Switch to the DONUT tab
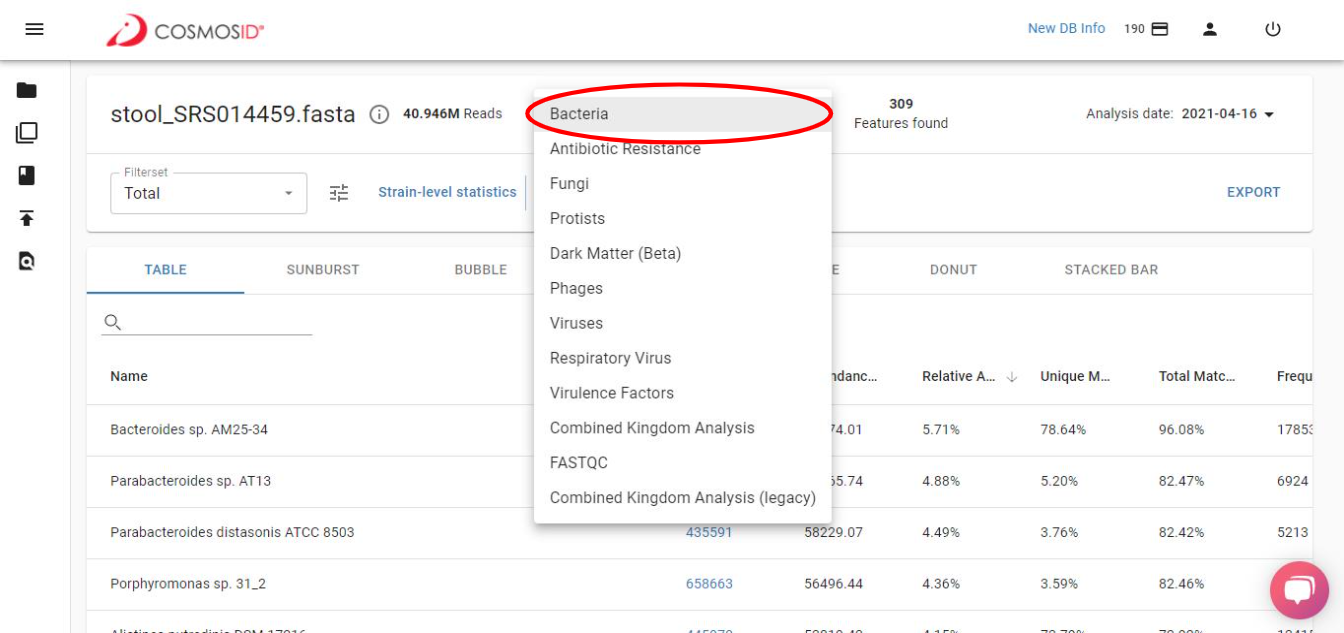The height and width of the screenshot is (633, 1344). tap(953, 270)
